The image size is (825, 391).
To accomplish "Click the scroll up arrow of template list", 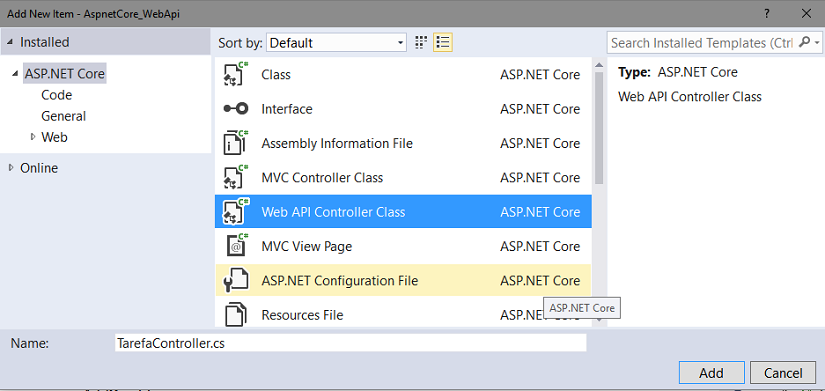I will [x=599, y=65].
